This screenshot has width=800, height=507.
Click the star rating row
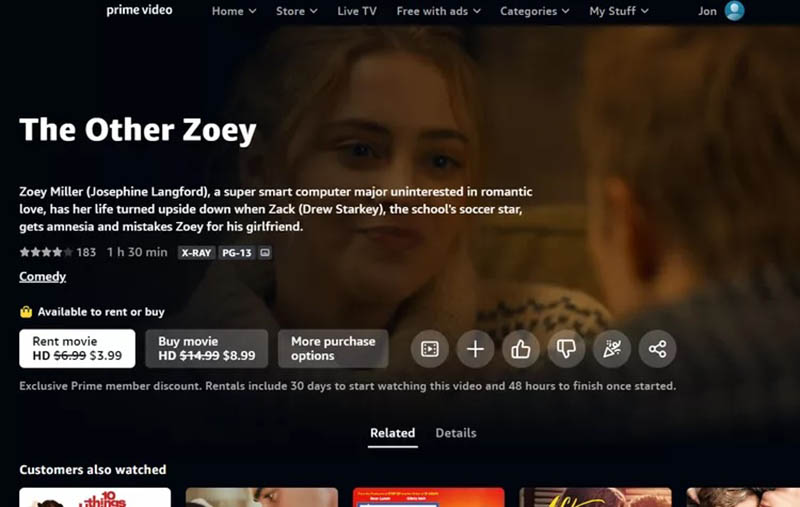(x=46, y=252)
